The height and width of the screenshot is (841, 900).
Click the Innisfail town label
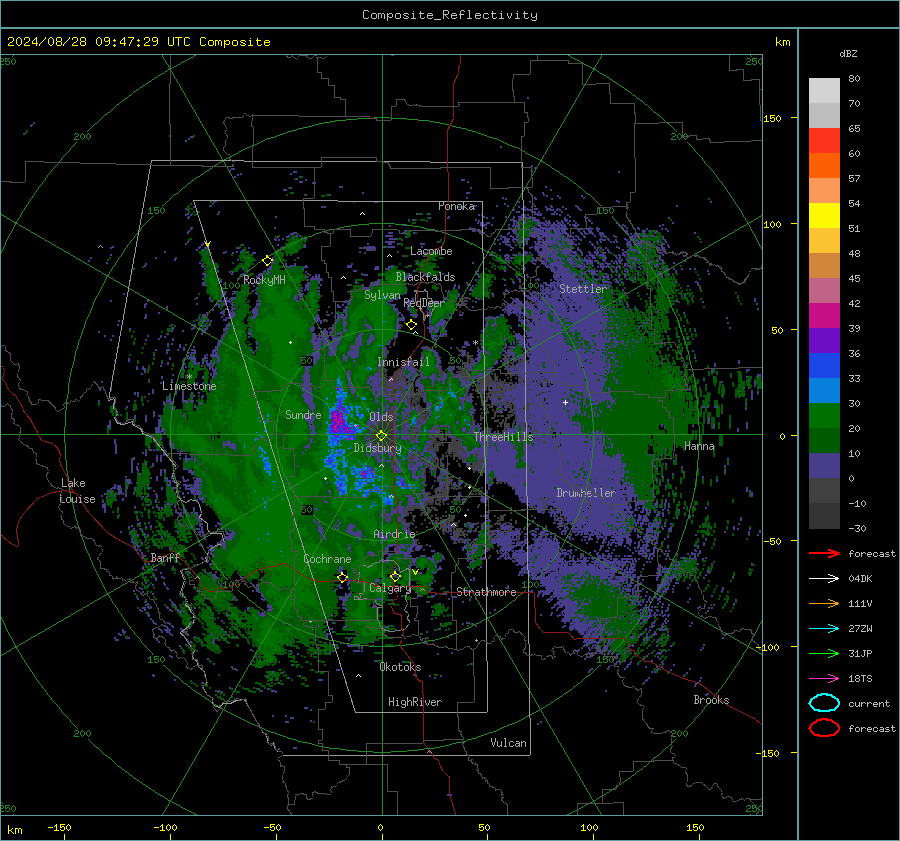(403, 362)
